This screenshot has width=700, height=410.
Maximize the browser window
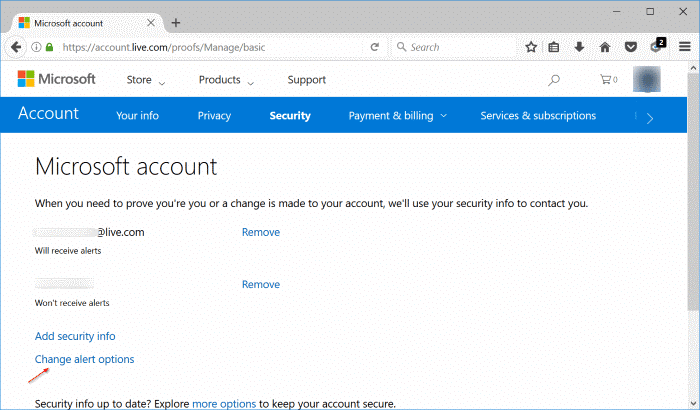650,12
